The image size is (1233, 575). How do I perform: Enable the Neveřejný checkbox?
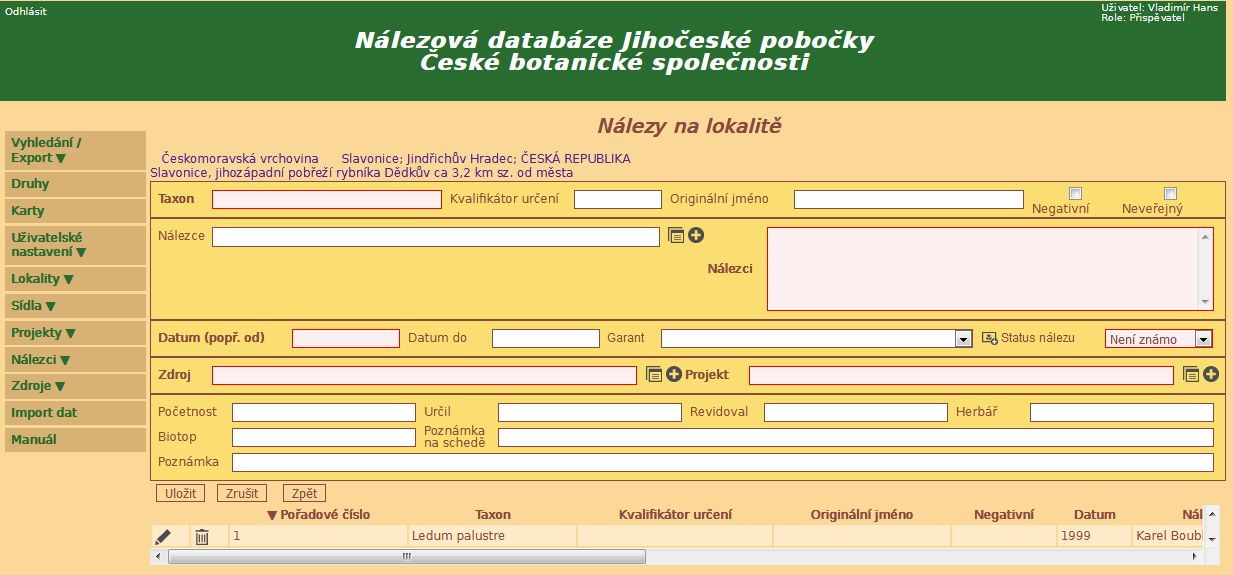pyautogui.click(x=1170, y=194)
